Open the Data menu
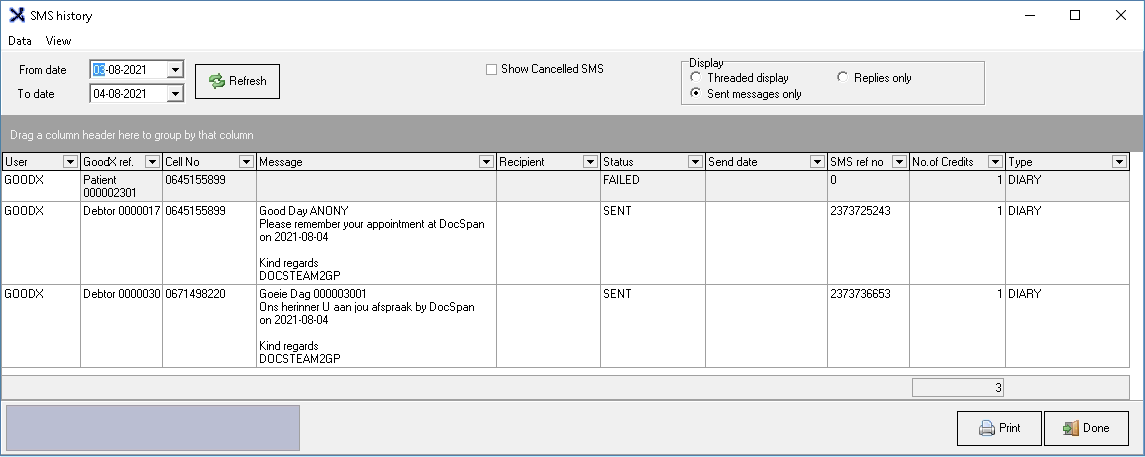Image resolution: width=1145 pixels, height=457 pixels. point(20,41)
